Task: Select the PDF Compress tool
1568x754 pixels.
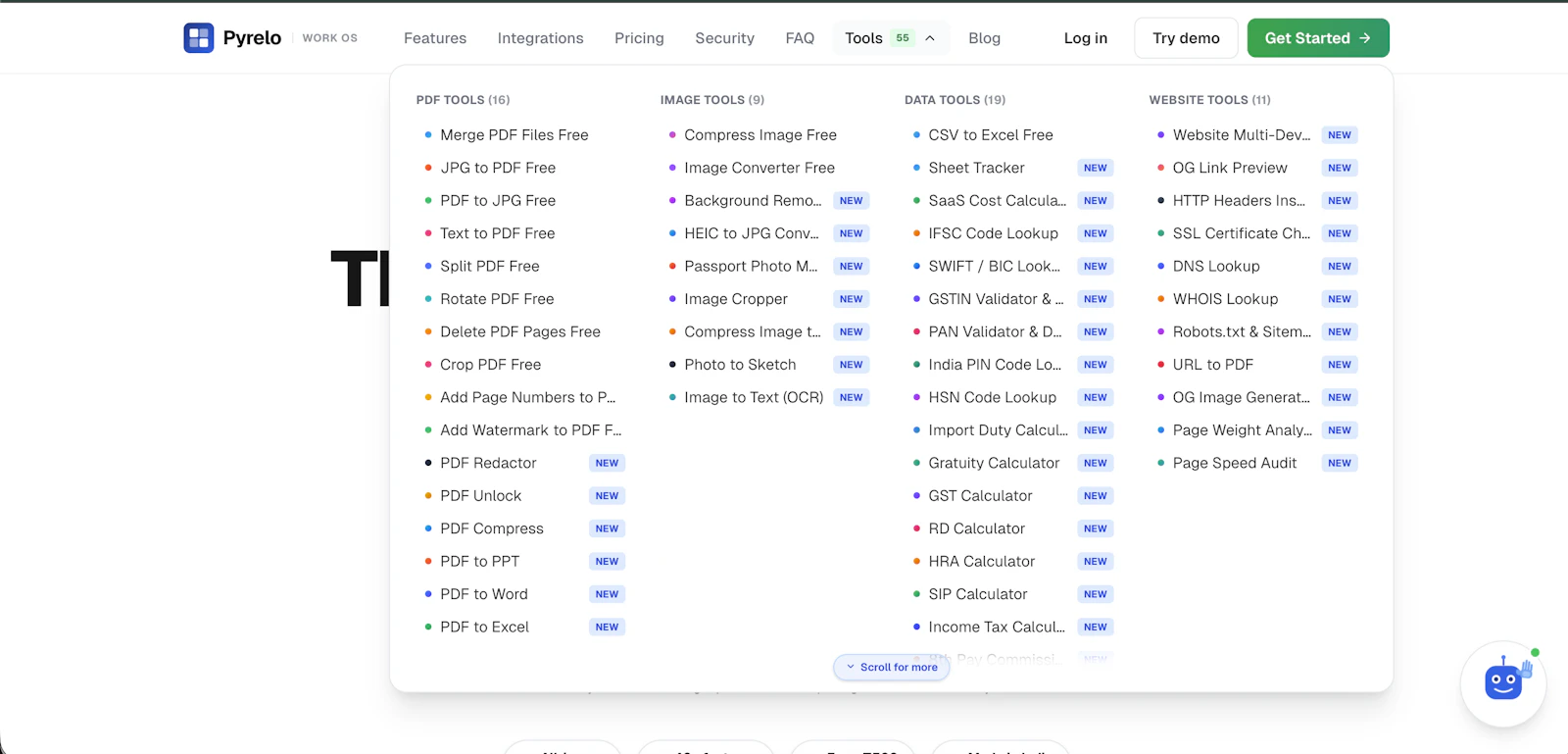Action: (x=491, y=528)
